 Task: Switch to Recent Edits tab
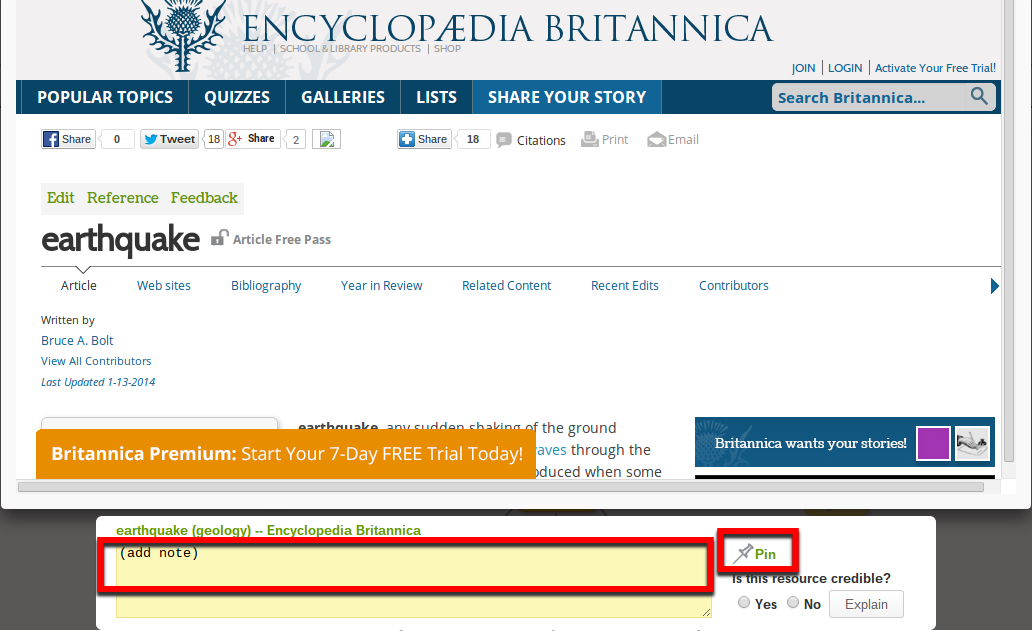click(x=625, y=286)
